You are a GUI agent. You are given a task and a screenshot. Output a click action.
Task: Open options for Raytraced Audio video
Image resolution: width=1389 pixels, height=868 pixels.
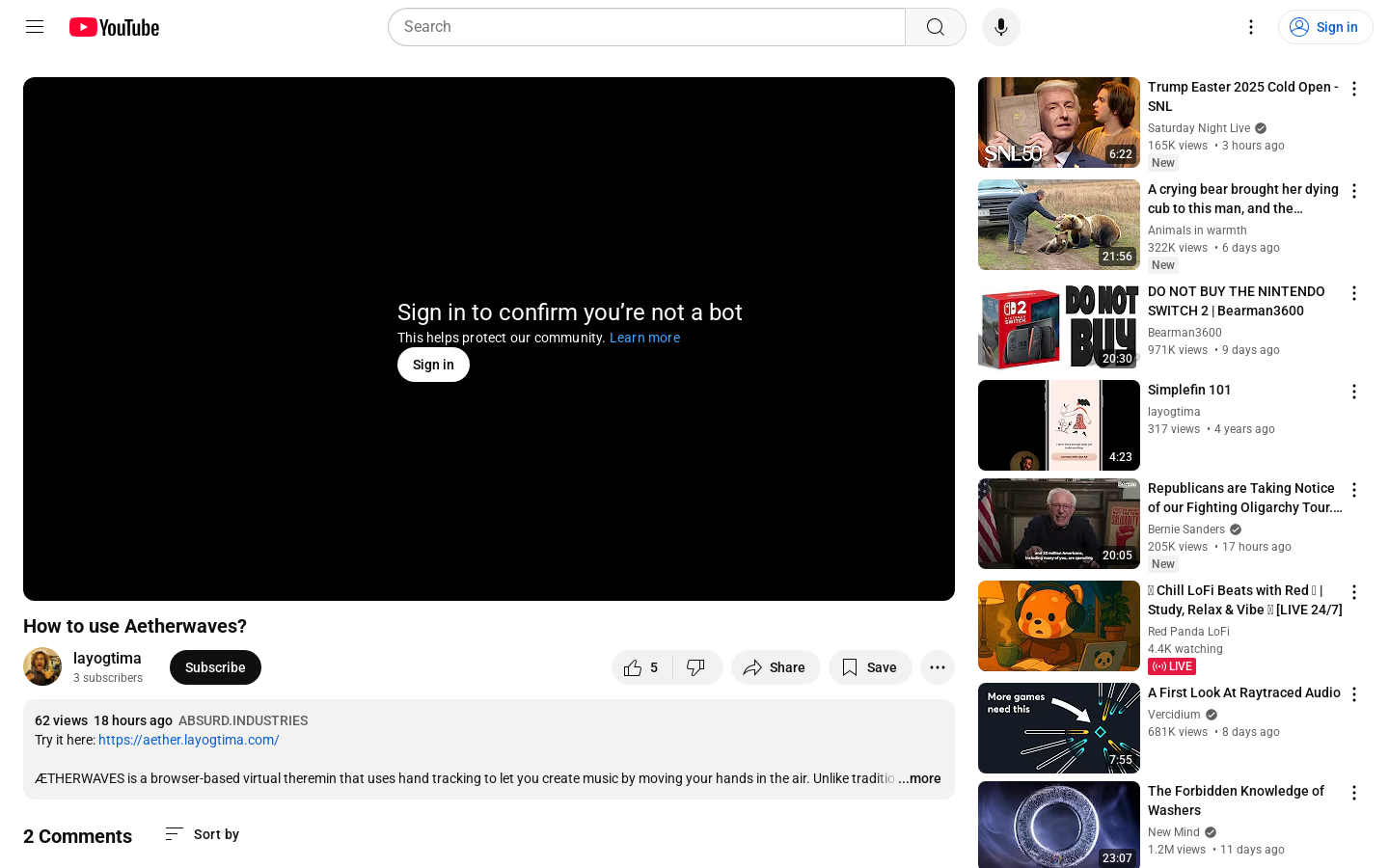pos(1354,694)
